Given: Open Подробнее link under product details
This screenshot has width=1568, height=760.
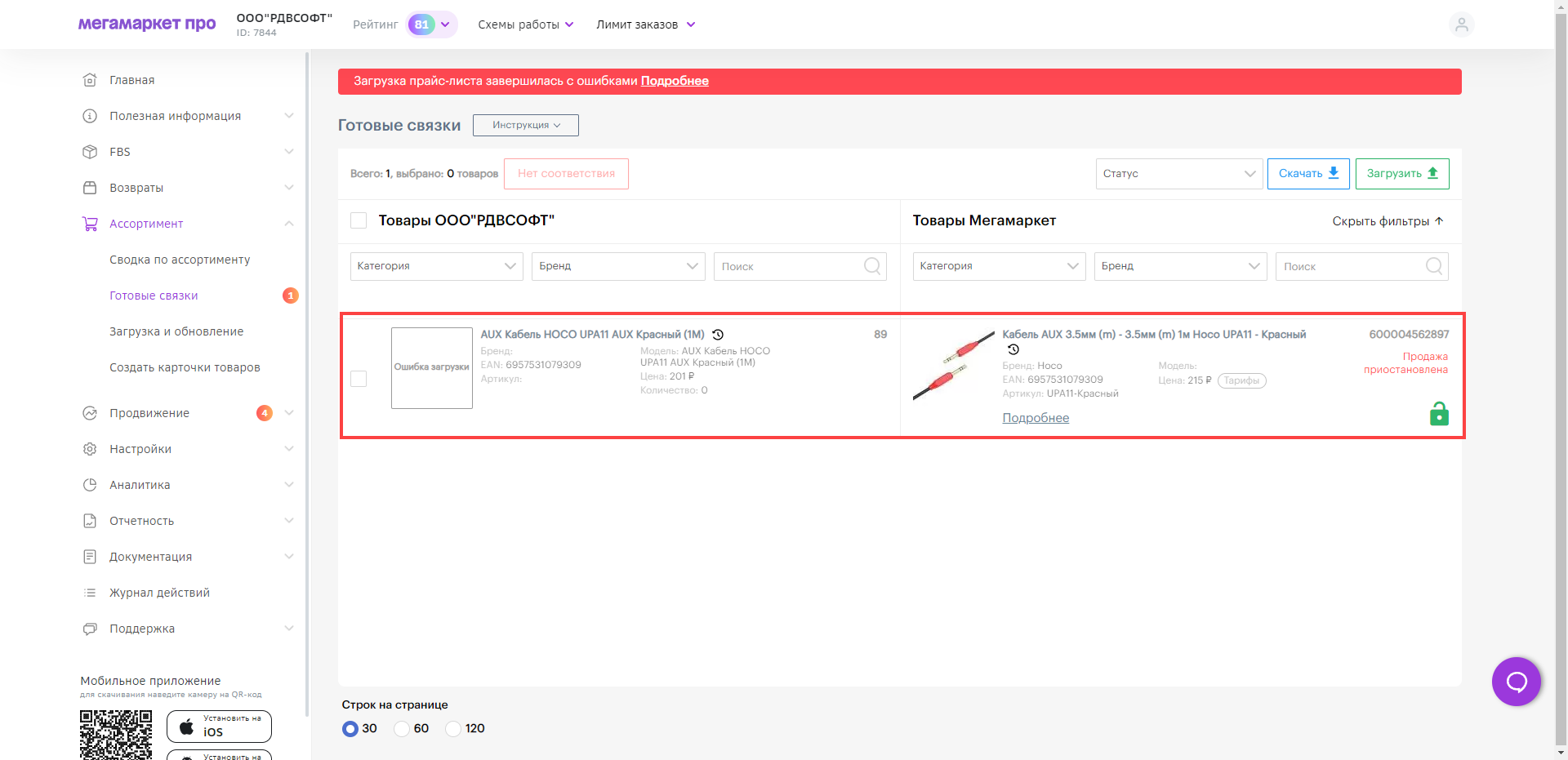Looking at the screenshot, I should [1036, 418].
